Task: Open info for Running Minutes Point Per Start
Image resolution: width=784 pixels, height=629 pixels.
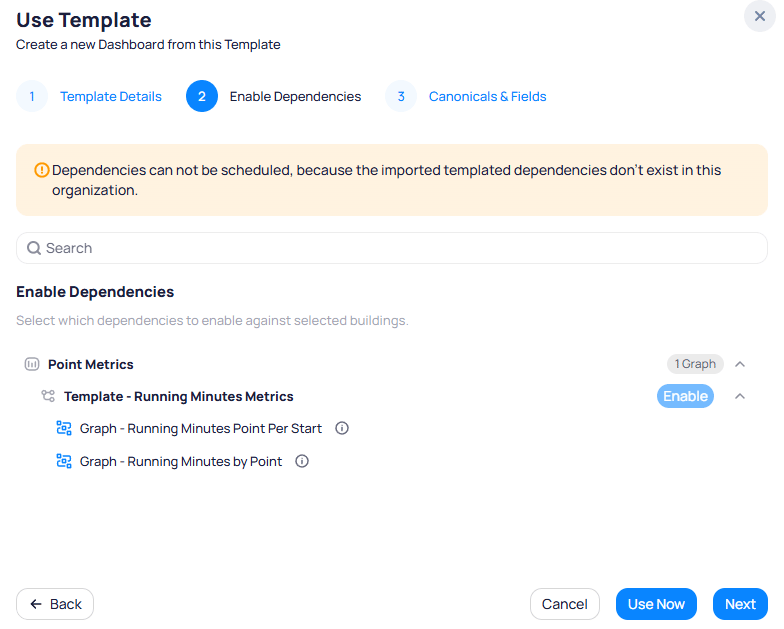Action: (x=342, y=428)
